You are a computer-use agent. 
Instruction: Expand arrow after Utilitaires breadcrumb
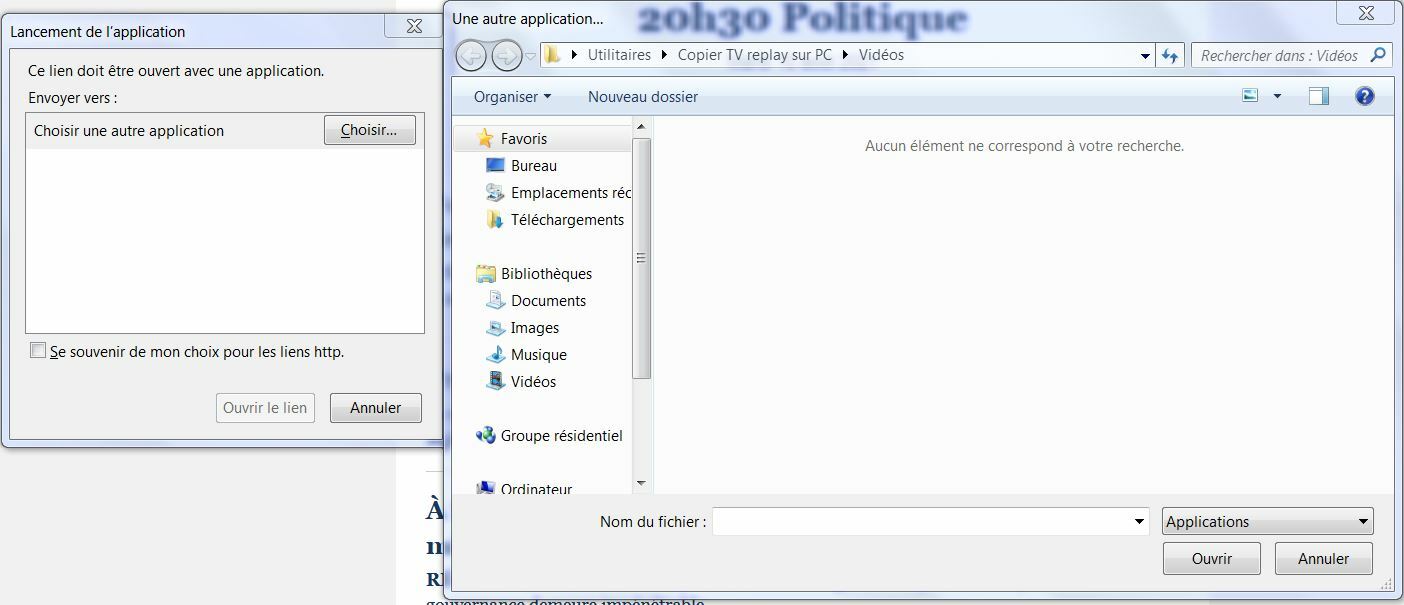[665, 55]
